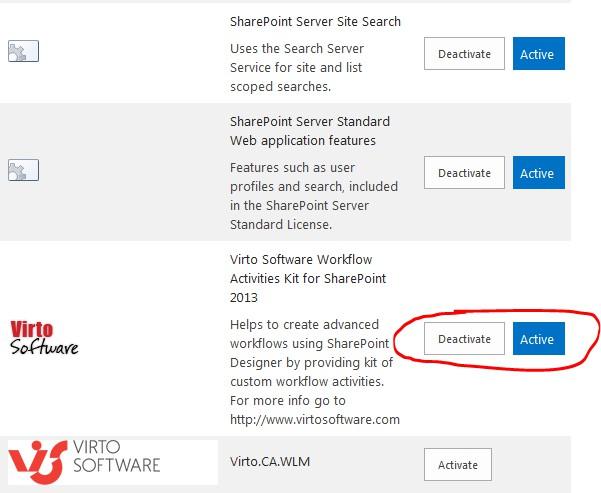Click Active badge for Virto Workflow Activities Kit
This screenshot has height=493, width=601.
539,339
